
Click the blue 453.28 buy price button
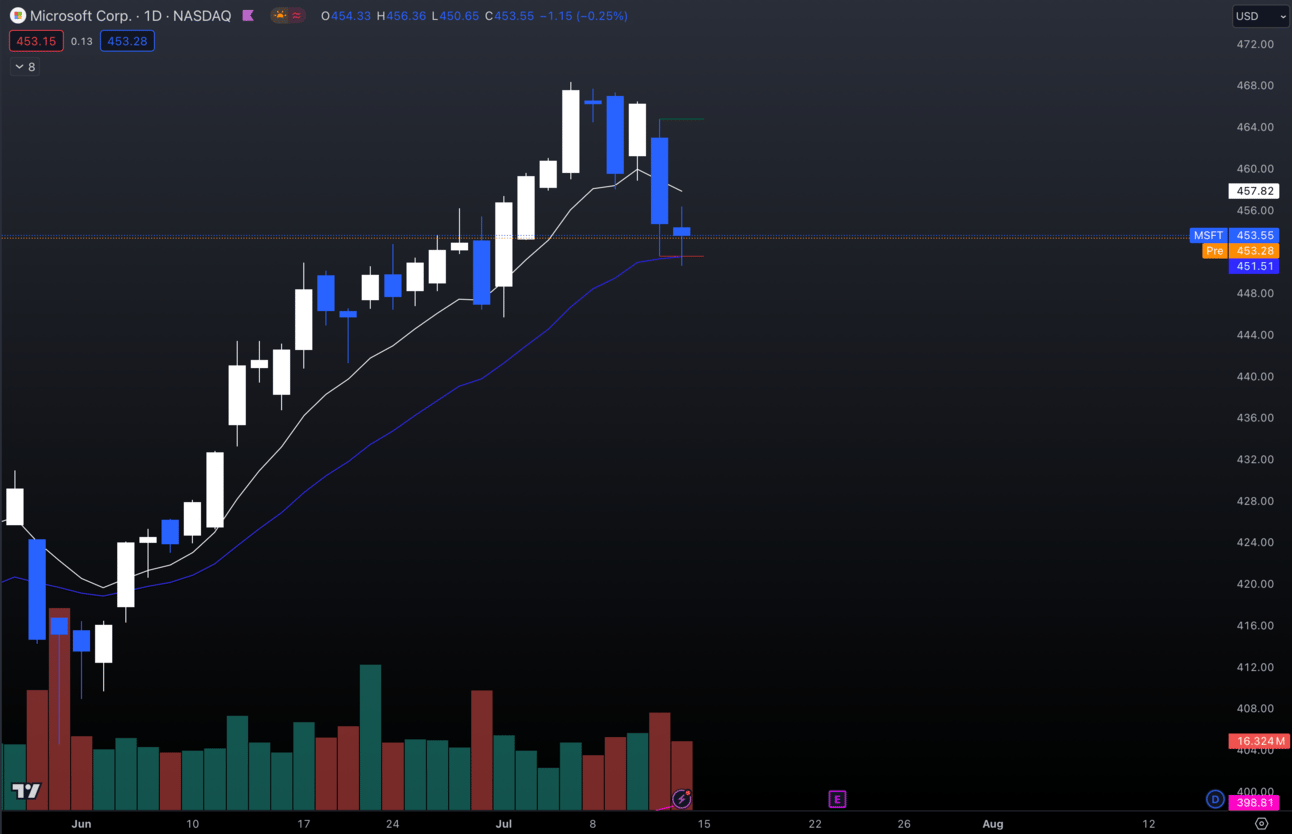point(127,41)
